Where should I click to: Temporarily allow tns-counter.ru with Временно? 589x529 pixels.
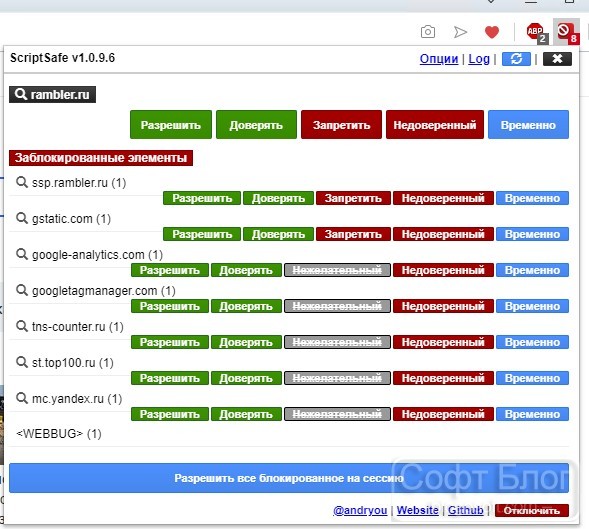532,342
